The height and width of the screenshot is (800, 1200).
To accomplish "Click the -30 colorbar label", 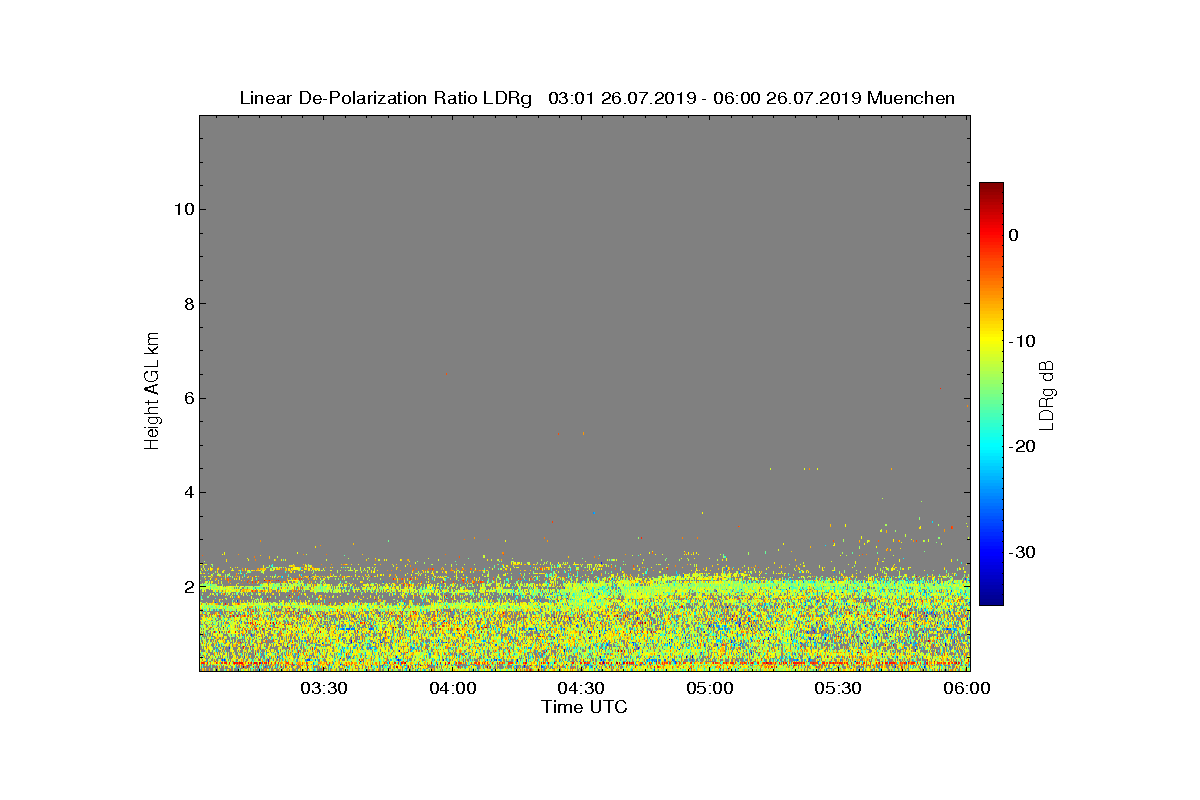I will point(1022,552).
